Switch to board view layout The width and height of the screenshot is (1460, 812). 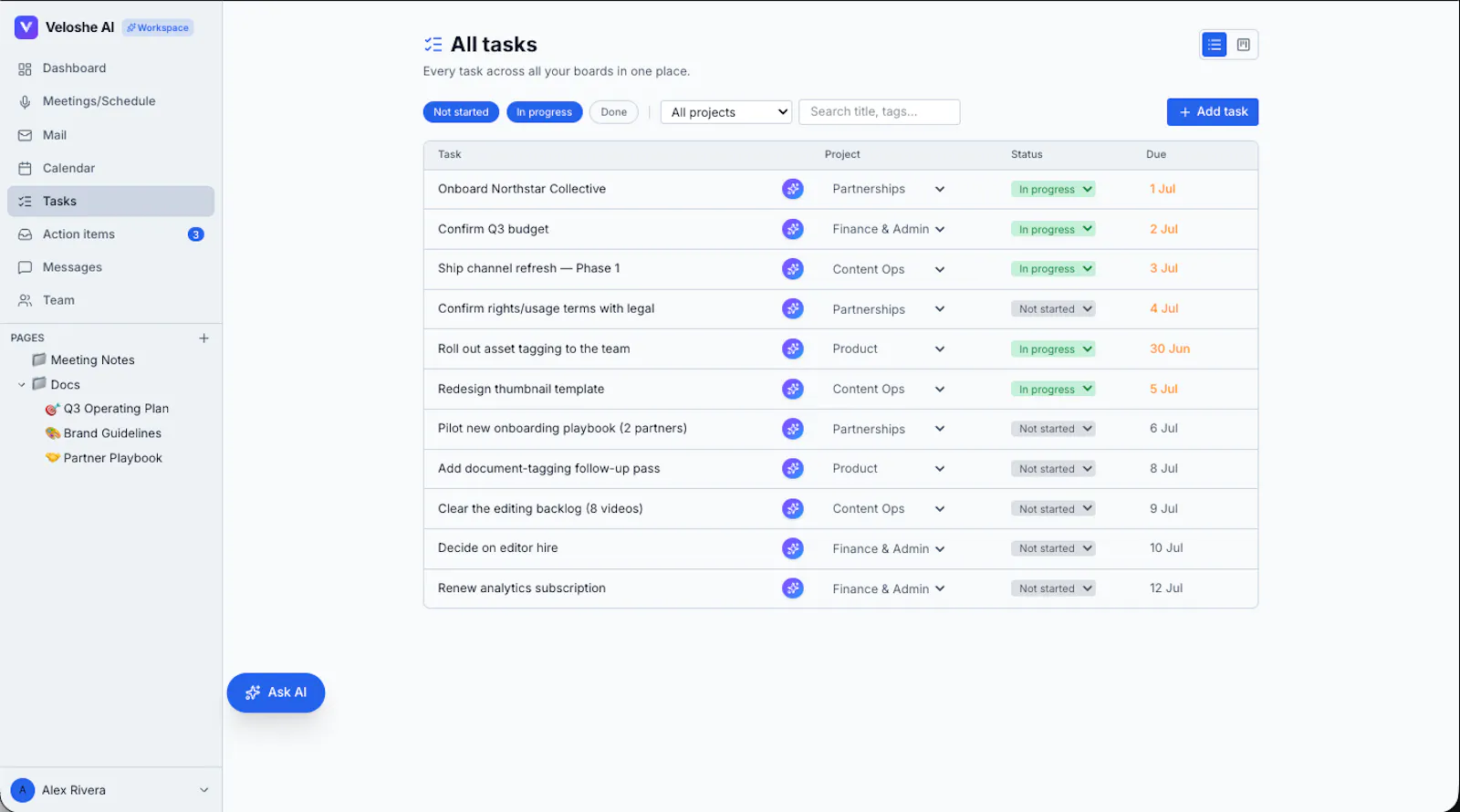click(x=1243, y=45)
